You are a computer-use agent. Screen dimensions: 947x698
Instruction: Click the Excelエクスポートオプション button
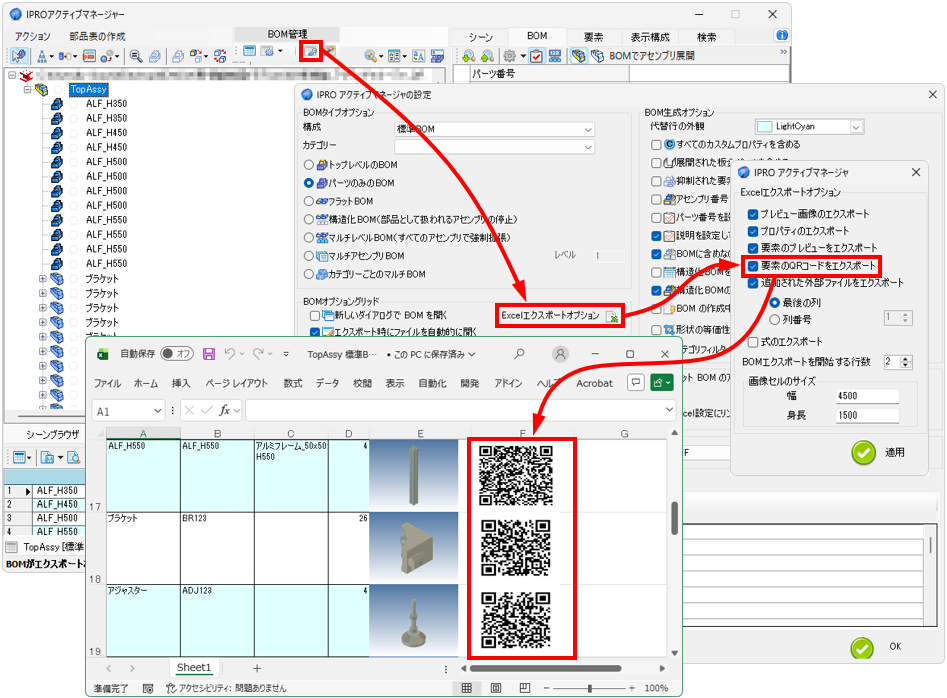[x=559, y=316]
